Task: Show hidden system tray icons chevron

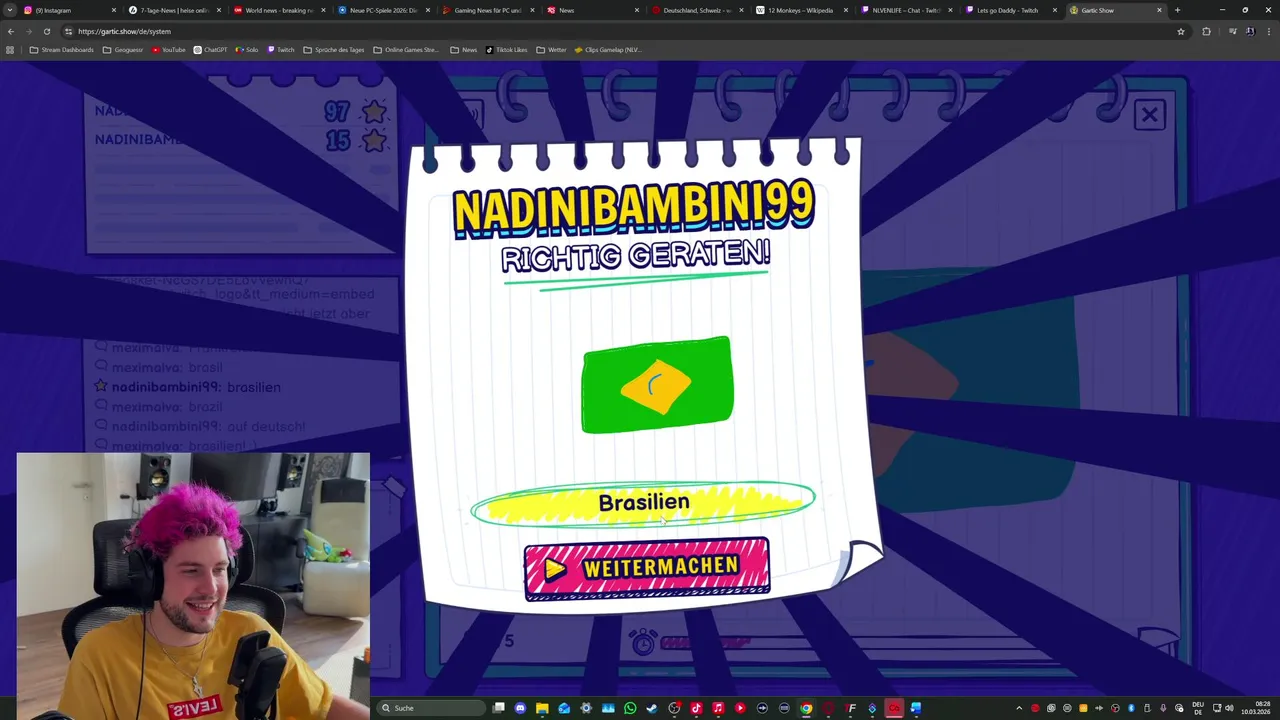Action: 1019,708
